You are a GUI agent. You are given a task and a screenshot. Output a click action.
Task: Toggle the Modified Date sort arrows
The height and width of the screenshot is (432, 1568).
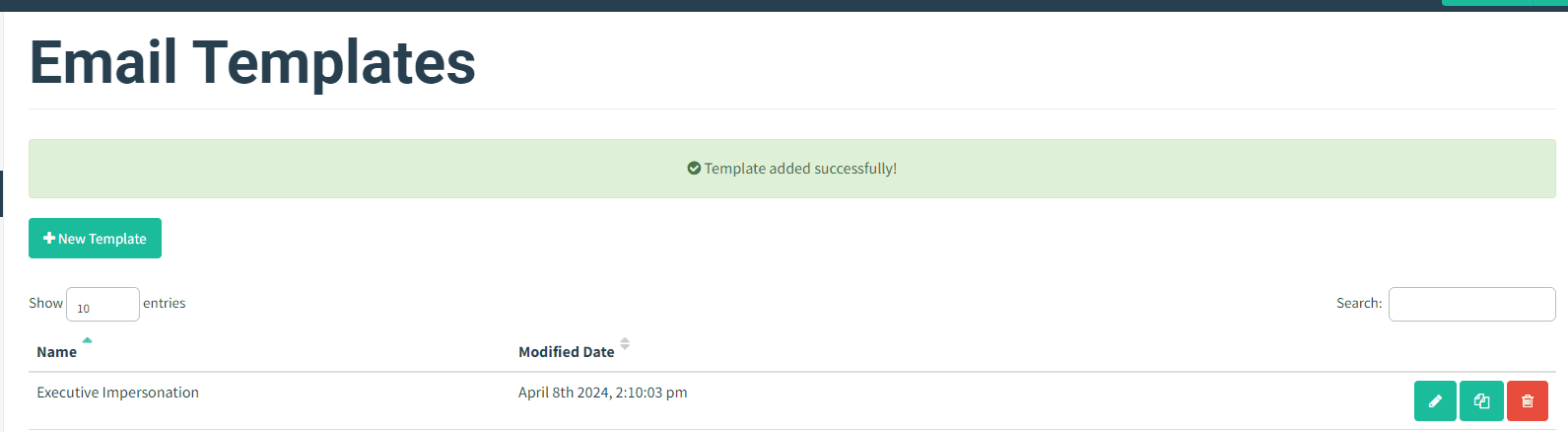625,344
